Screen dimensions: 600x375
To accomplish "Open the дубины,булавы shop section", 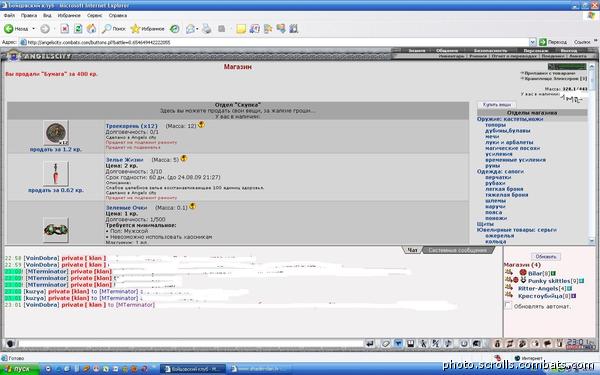I will (x=507, y=130).
